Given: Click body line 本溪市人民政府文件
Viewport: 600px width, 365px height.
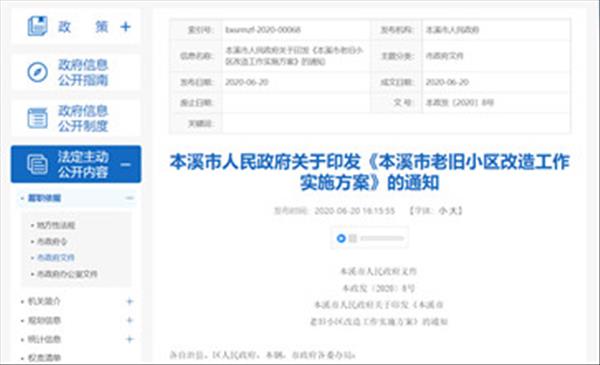Looking at the screenshot, I should [x=378, y=271].
